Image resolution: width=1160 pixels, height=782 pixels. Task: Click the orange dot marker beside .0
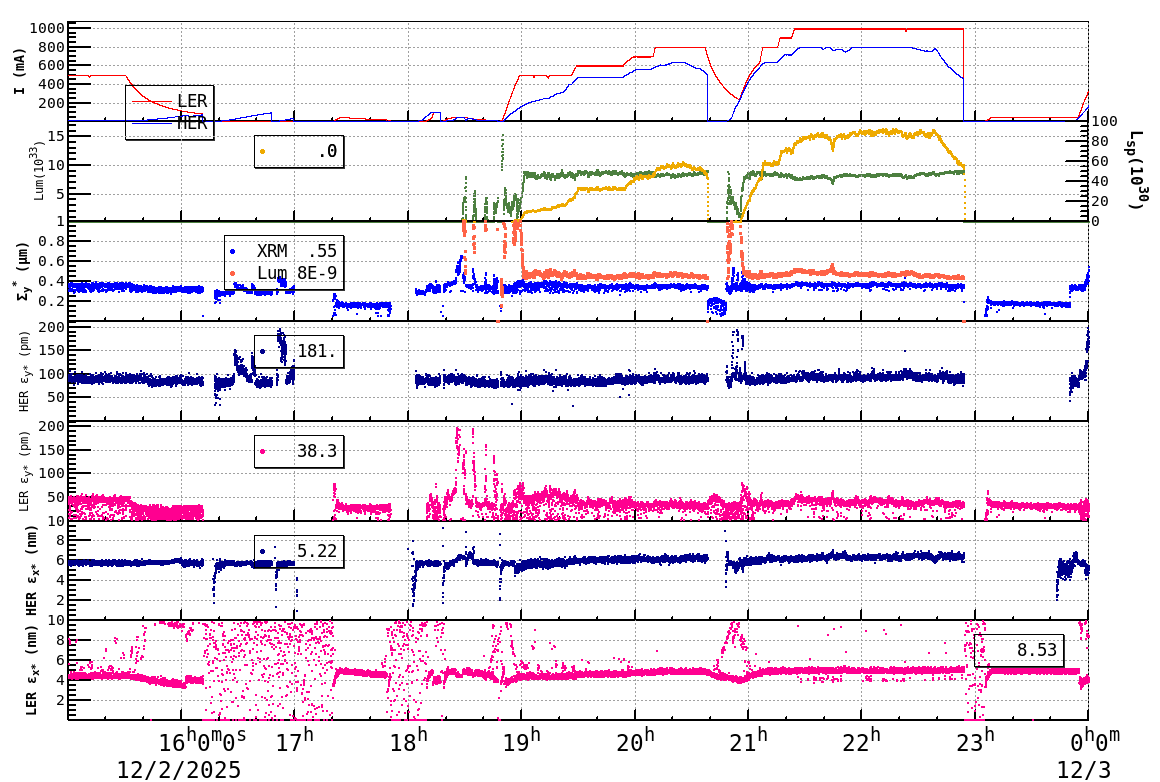[x=262, y=150]
